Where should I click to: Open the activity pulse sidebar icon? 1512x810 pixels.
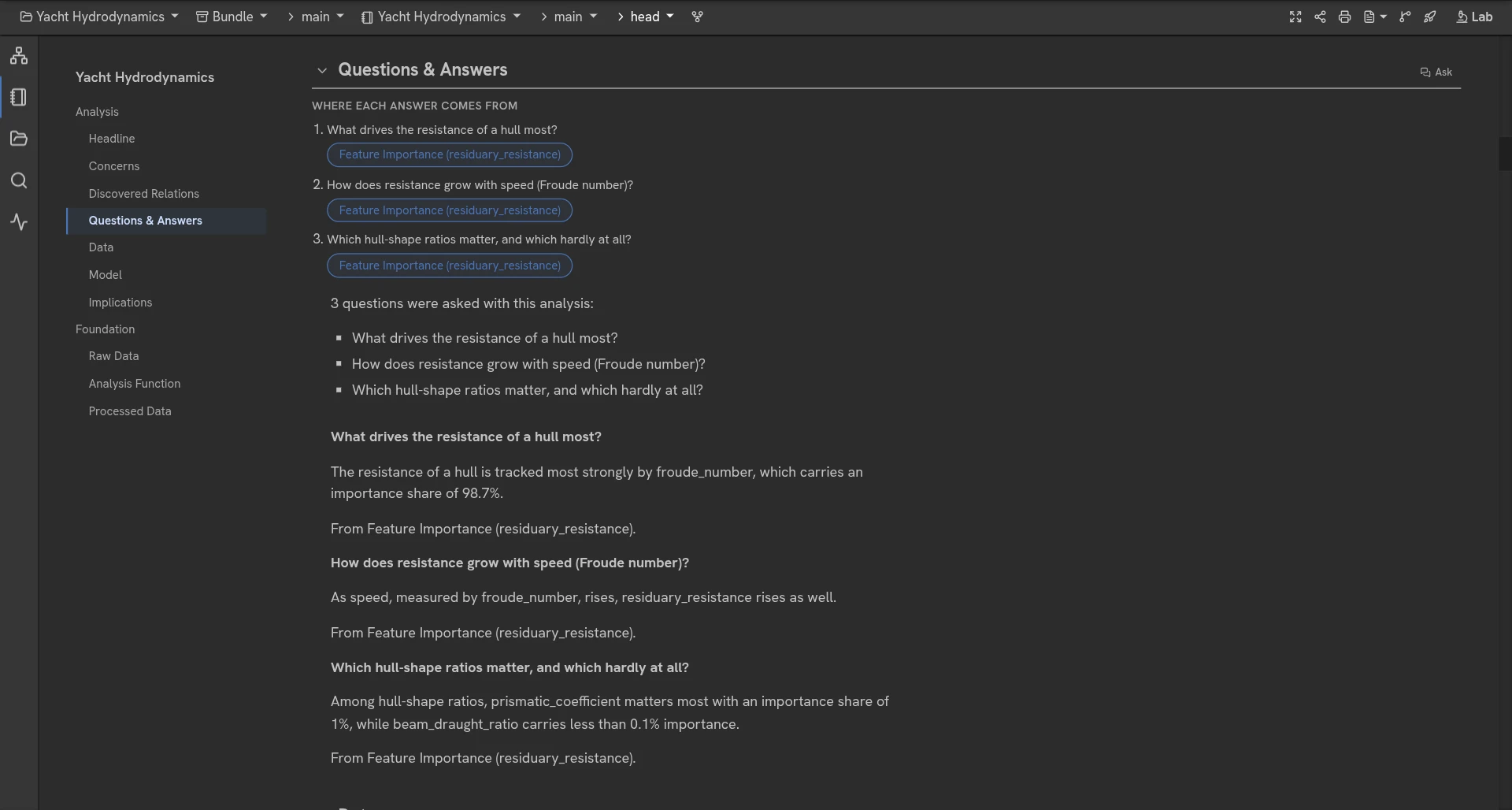click(19, 222)
